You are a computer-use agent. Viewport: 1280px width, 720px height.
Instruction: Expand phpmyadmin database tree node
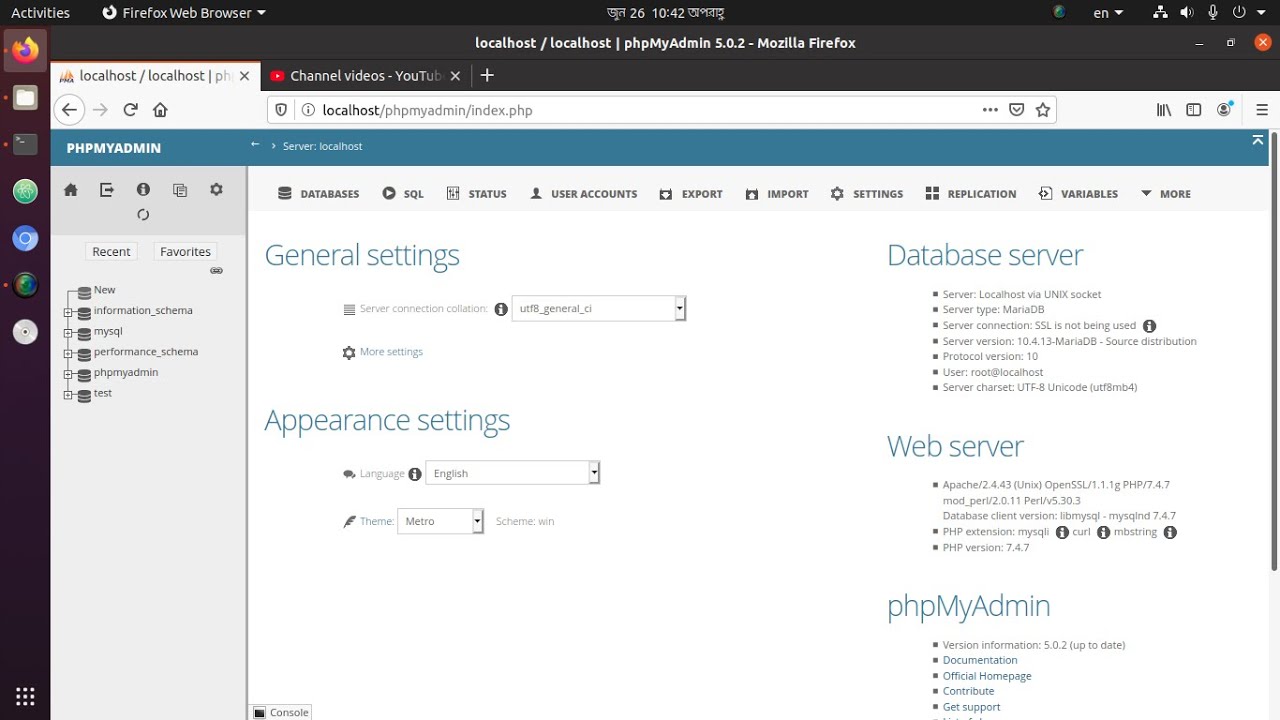click(69, 374)
